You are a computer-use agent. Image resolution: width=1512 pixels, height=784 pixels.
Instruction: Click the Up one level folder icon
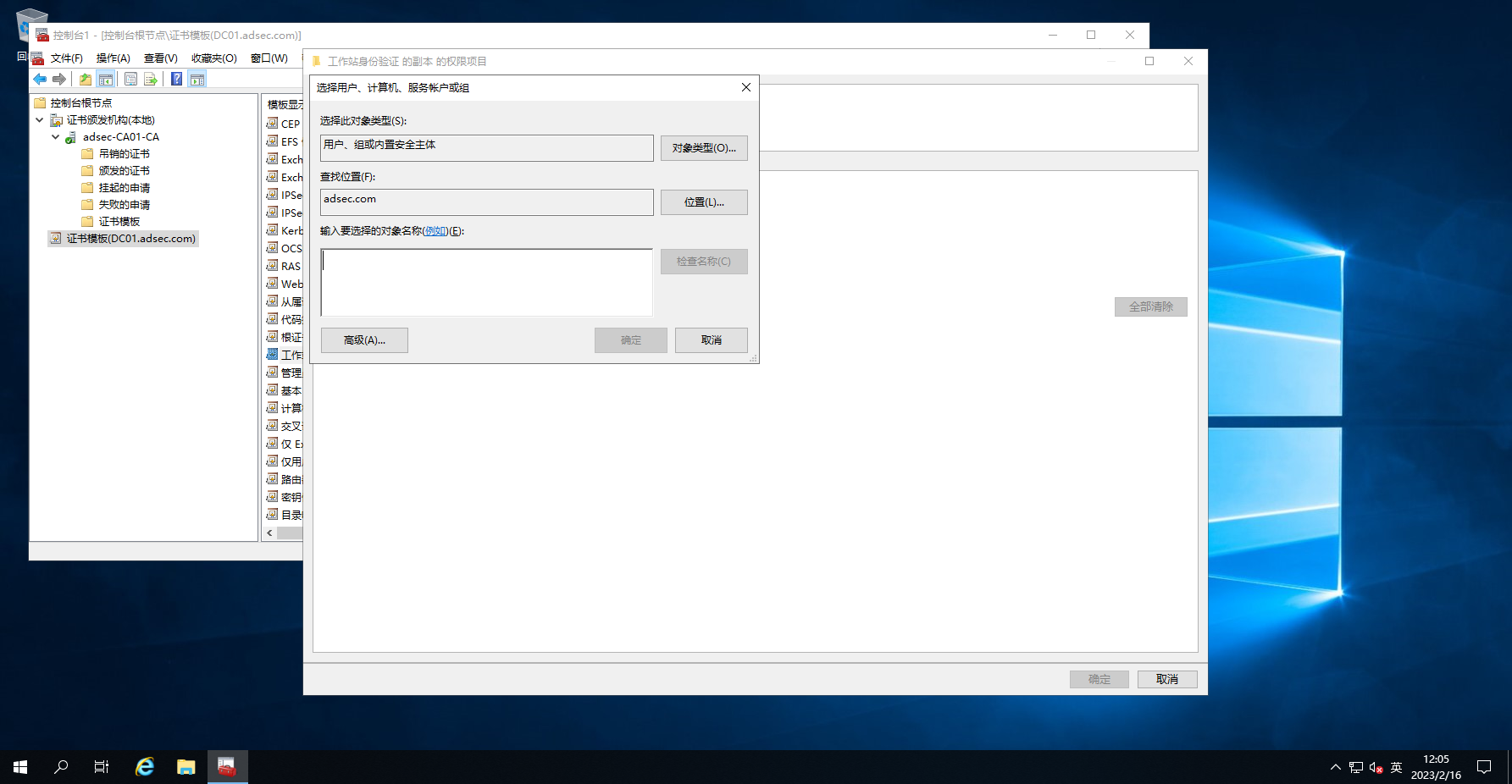85,80
